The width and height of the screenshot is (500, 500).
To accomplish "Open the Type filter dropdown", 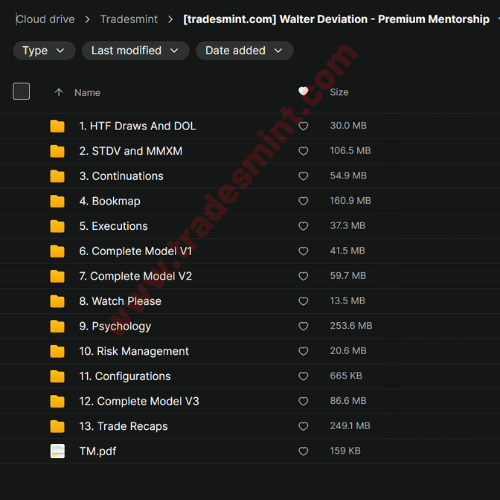I will (x=44, y=51).
